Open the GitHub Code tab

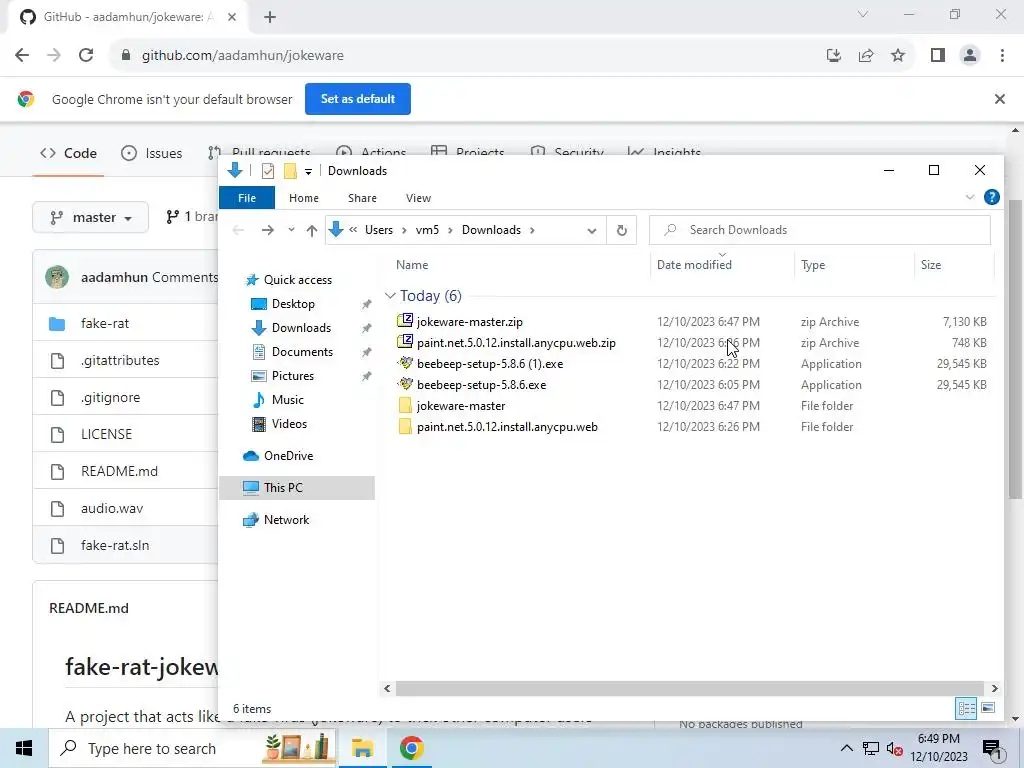(68, 153)
